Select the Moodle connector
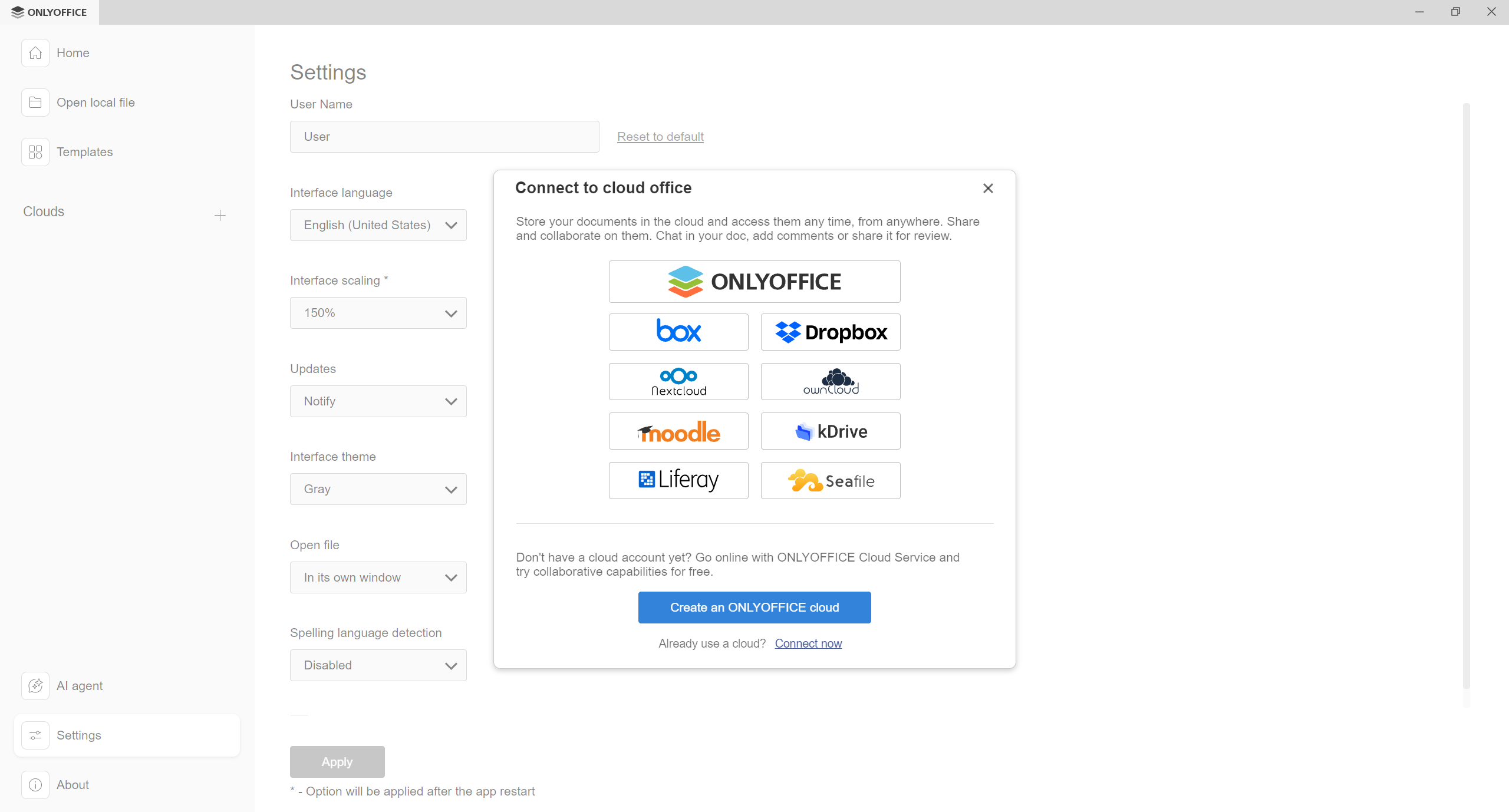 678,431
